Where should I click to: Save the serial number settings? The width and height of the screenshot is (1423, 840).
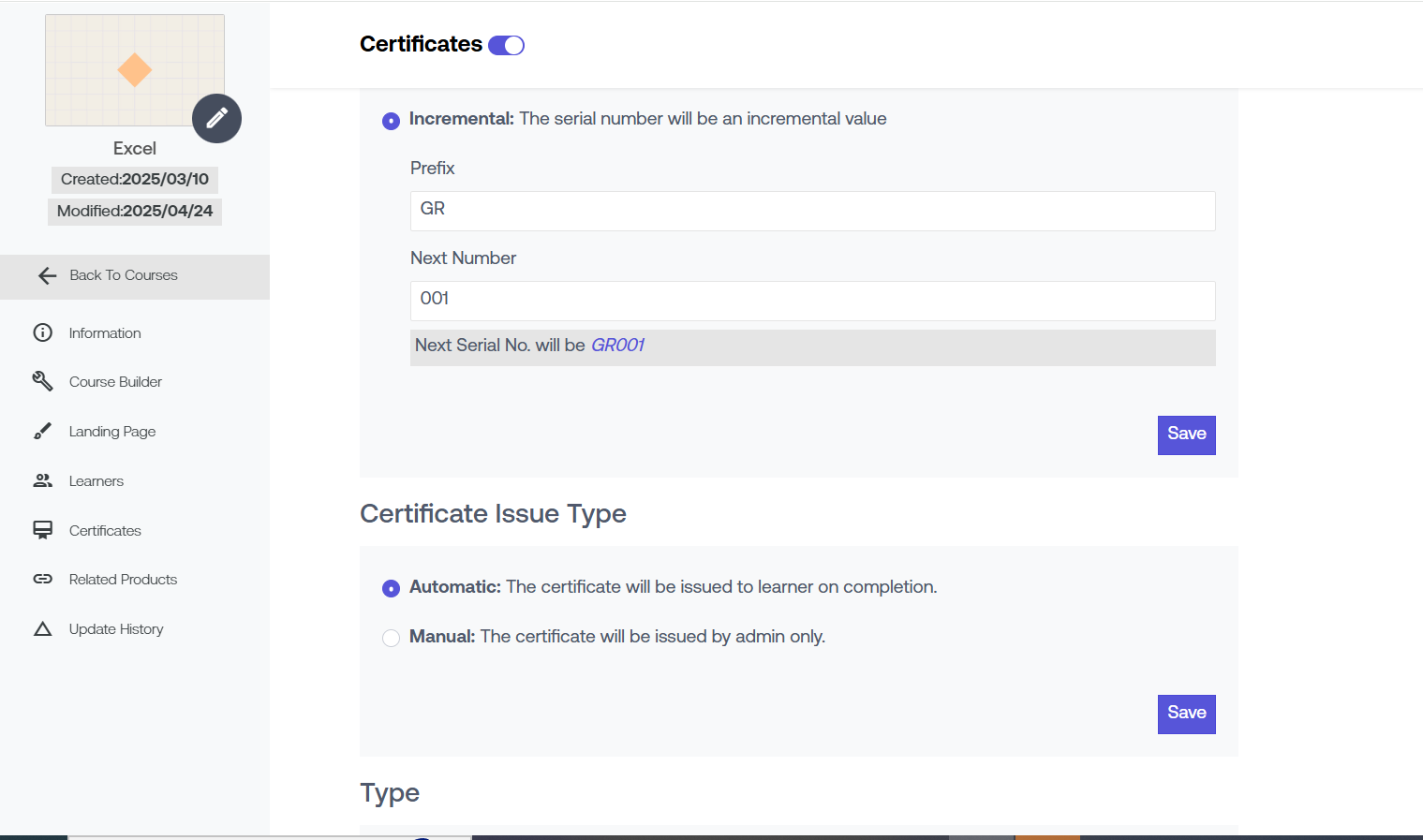coord(1186,435)
